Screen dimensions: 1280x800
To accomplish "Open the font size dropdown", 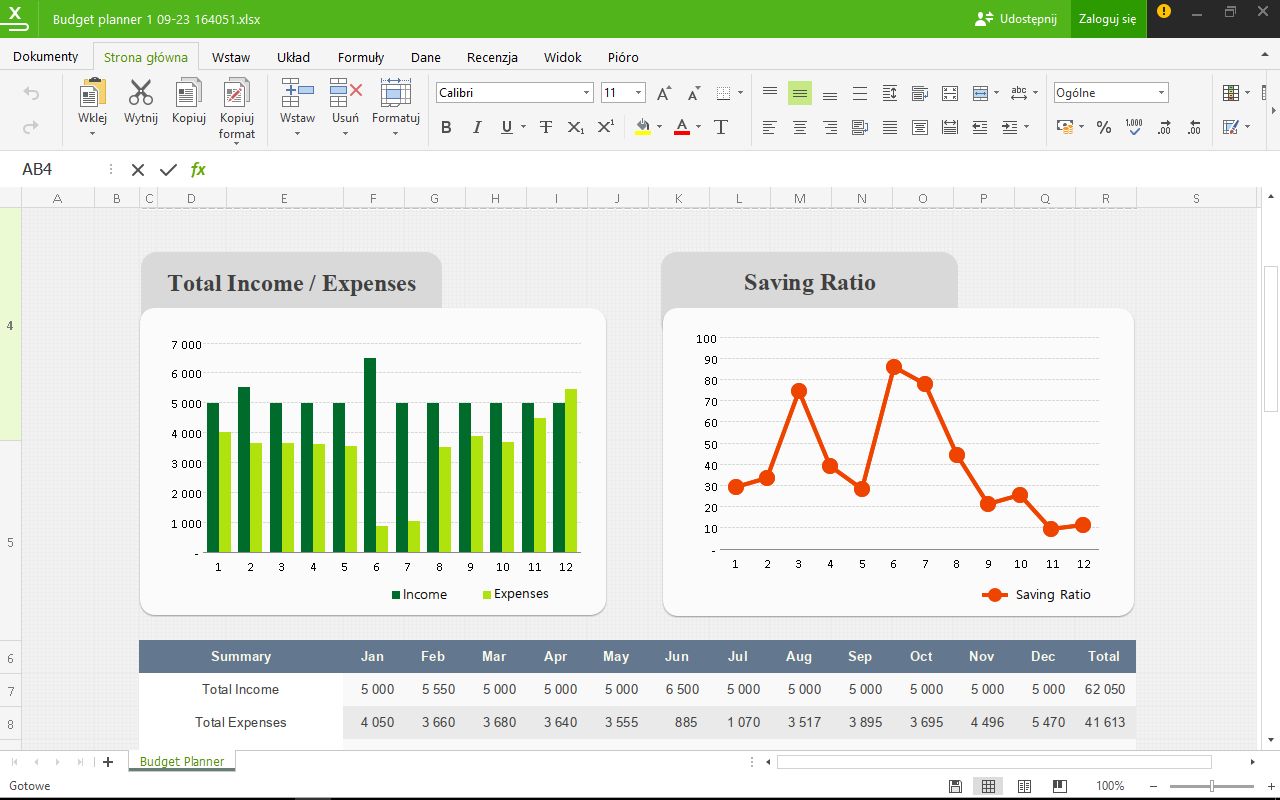I will click(x=638, y=93).
